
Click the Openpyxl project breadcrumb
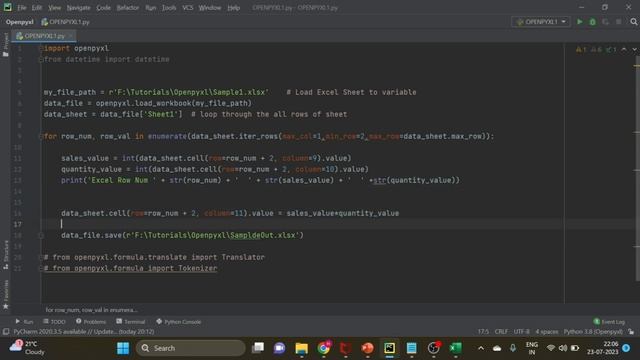tap(20, 22)
